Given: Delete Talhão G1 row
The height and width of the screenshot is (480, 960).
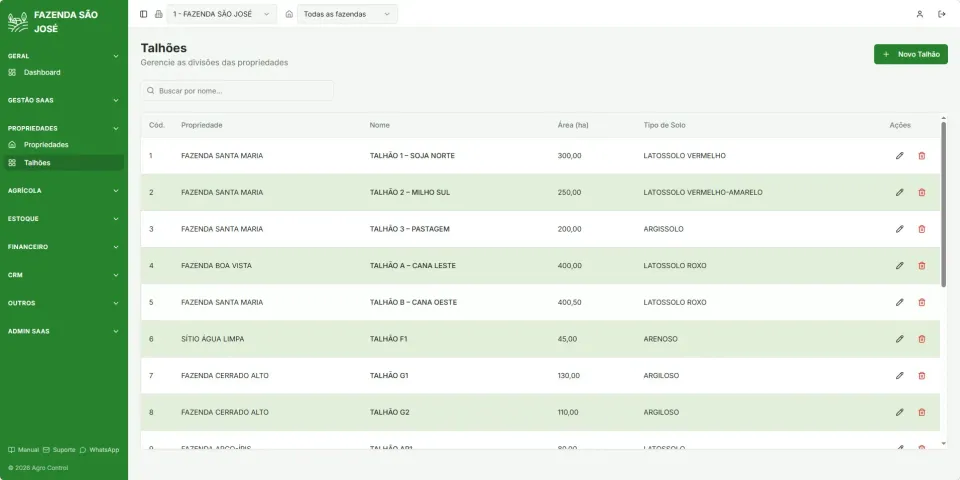Looking at the screenshot, I should [x=921, y=375].
